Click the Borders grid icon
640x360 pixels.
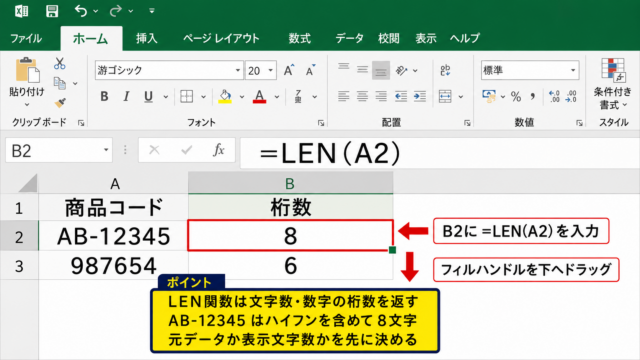tap(187, 97)
